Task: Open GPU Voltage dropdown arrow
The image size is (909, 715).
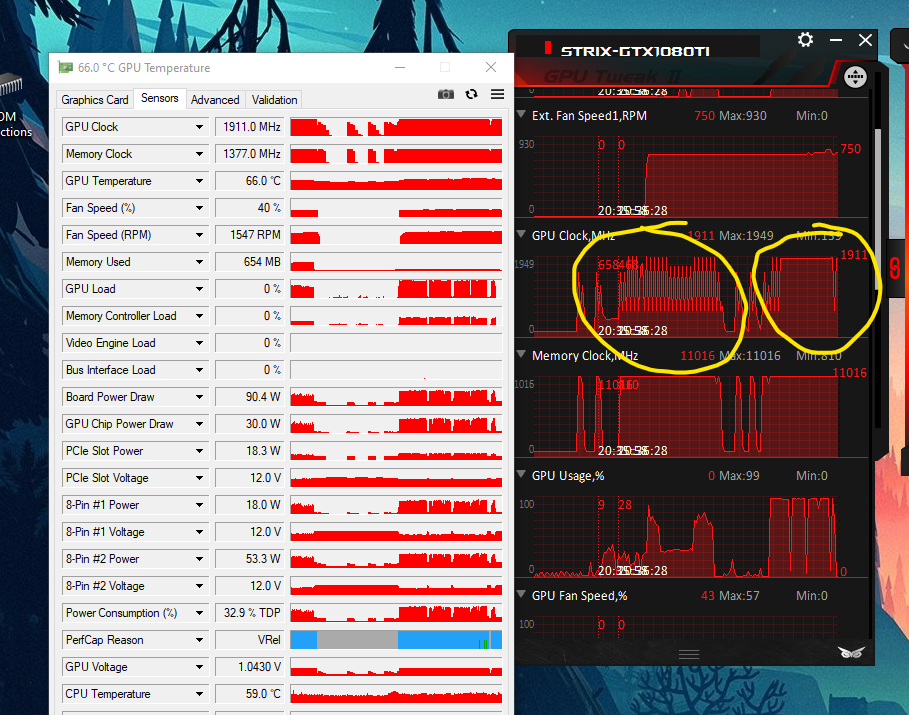Action: click(199, 667)
